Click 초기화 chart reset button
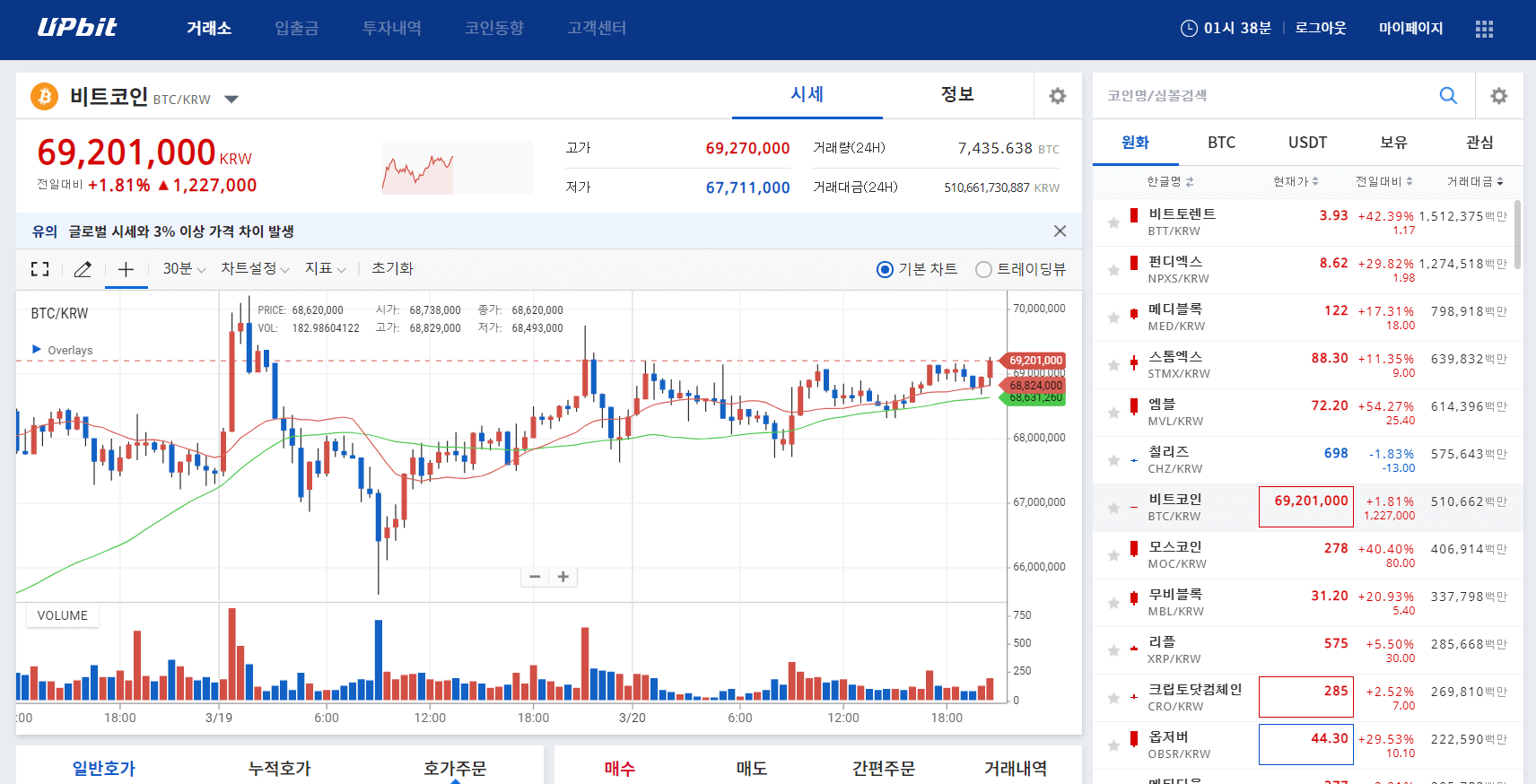Viewport: 1536px width, 784px height. (392, 269)
